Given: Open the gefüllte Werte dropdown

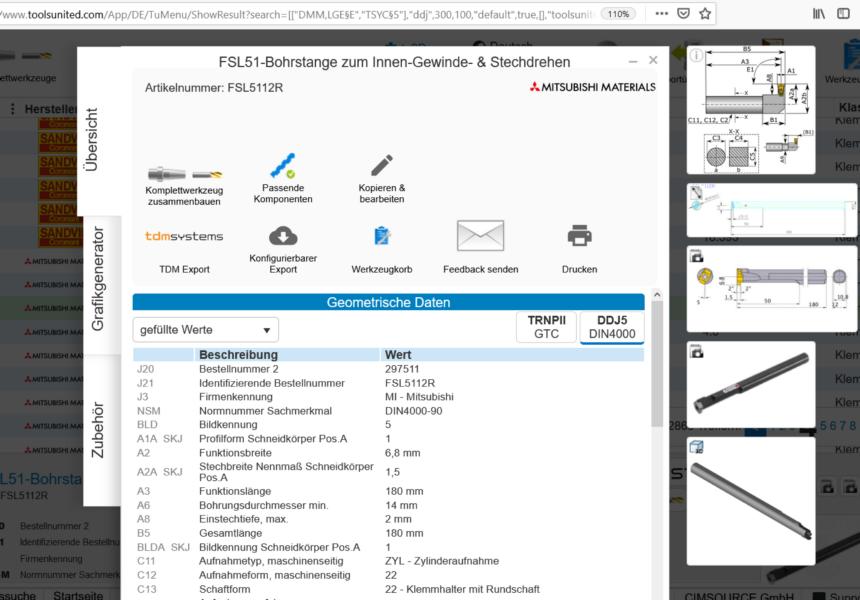Looking at the screenshot, I should click(206, 330).
